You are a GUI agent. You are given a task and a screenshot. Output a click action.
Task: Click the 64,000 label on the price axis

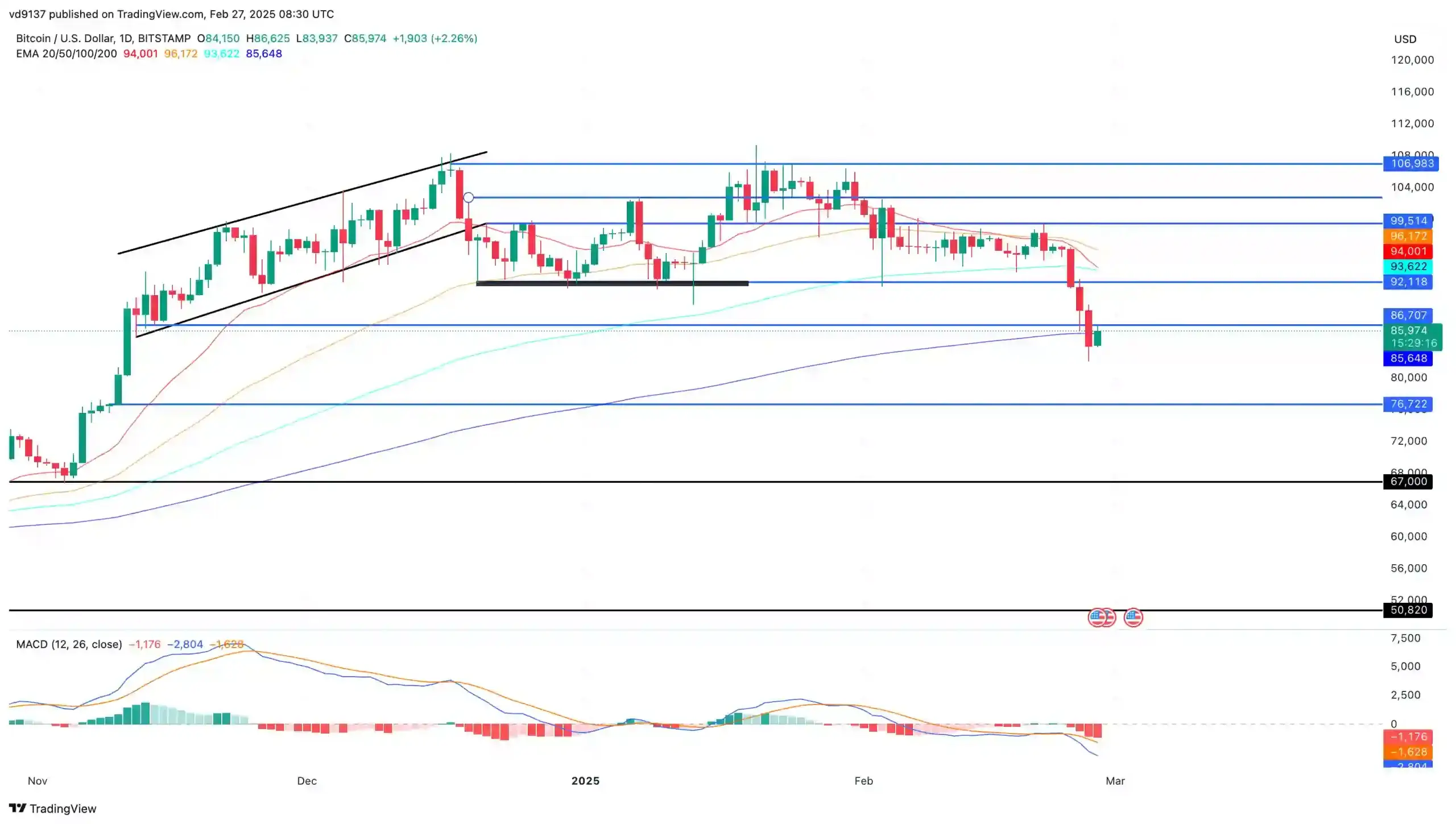click(1409, 505)
